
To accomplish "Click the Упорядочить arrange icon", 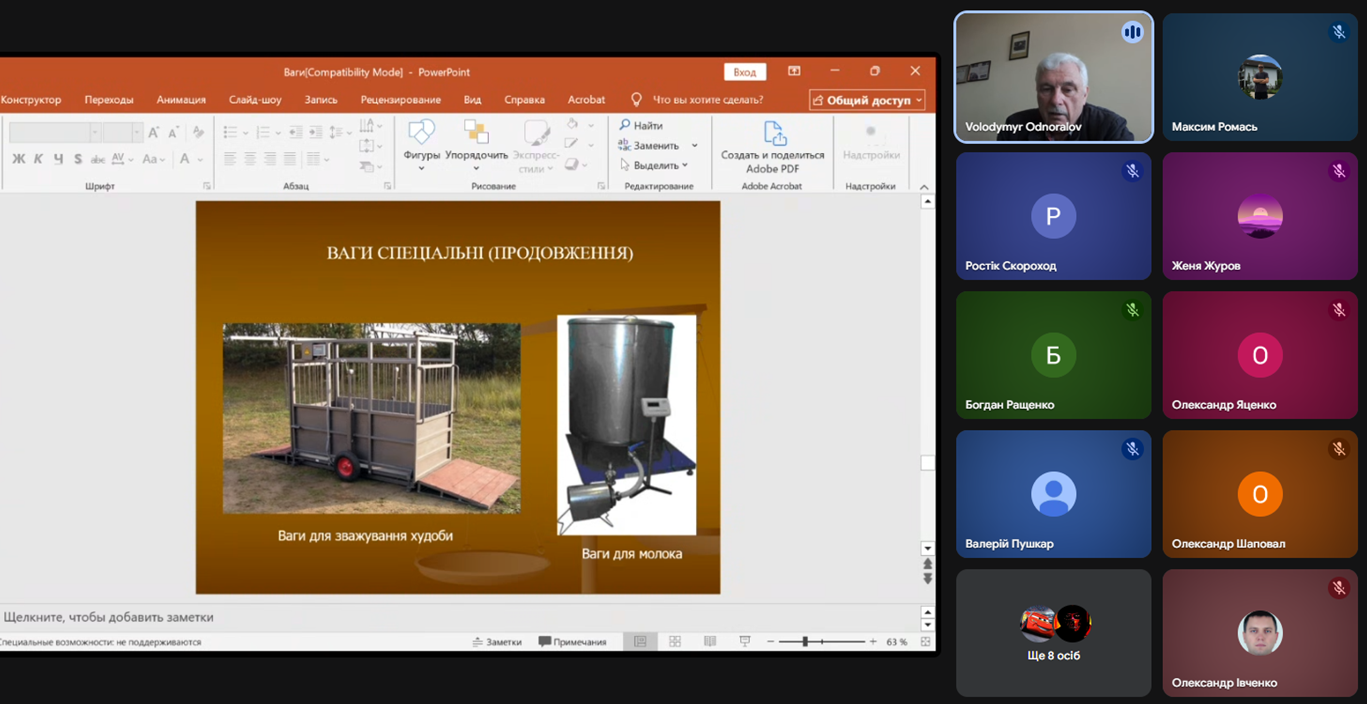I will pyautogui.click(x=476, y=133).
